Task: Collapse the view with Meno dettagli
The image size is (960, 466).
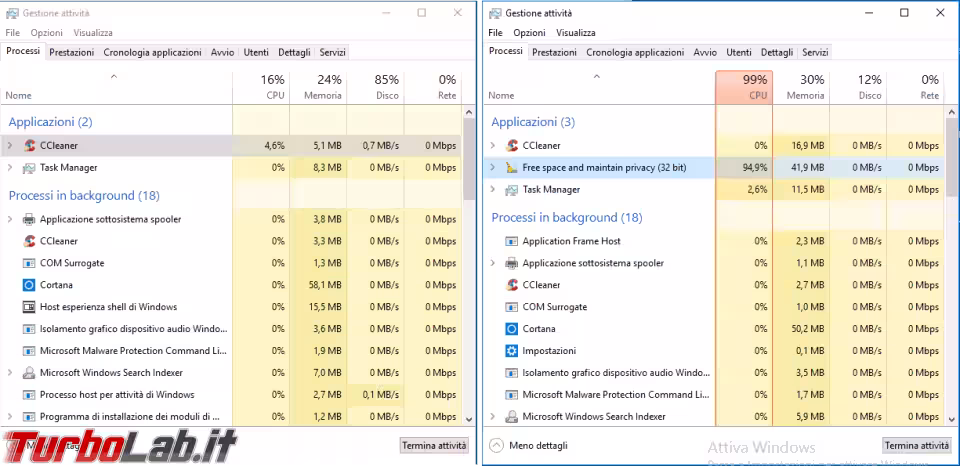Action: [526, 445]
